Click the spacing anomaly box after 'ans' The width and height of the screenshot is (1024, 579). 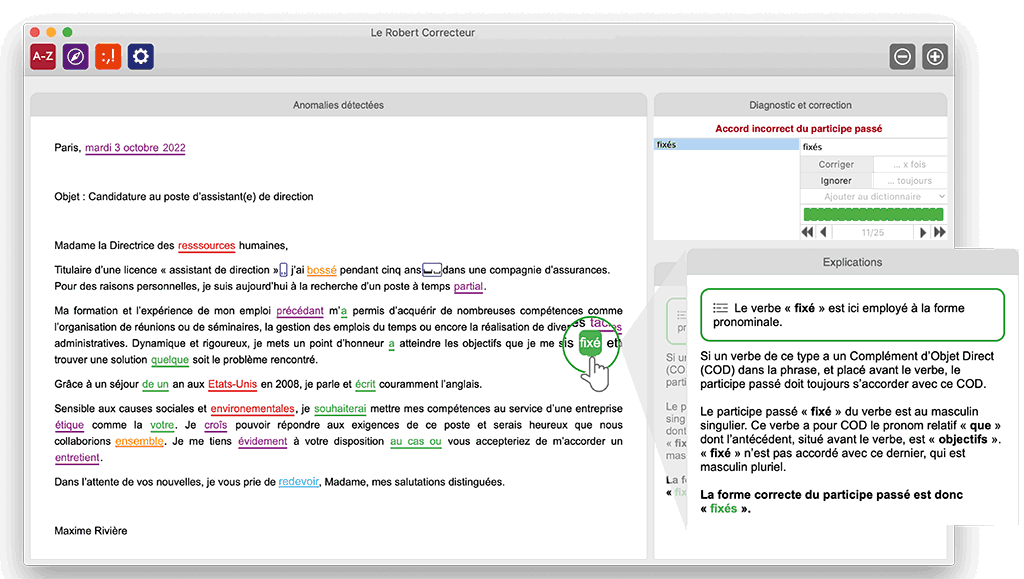(432, 270)
